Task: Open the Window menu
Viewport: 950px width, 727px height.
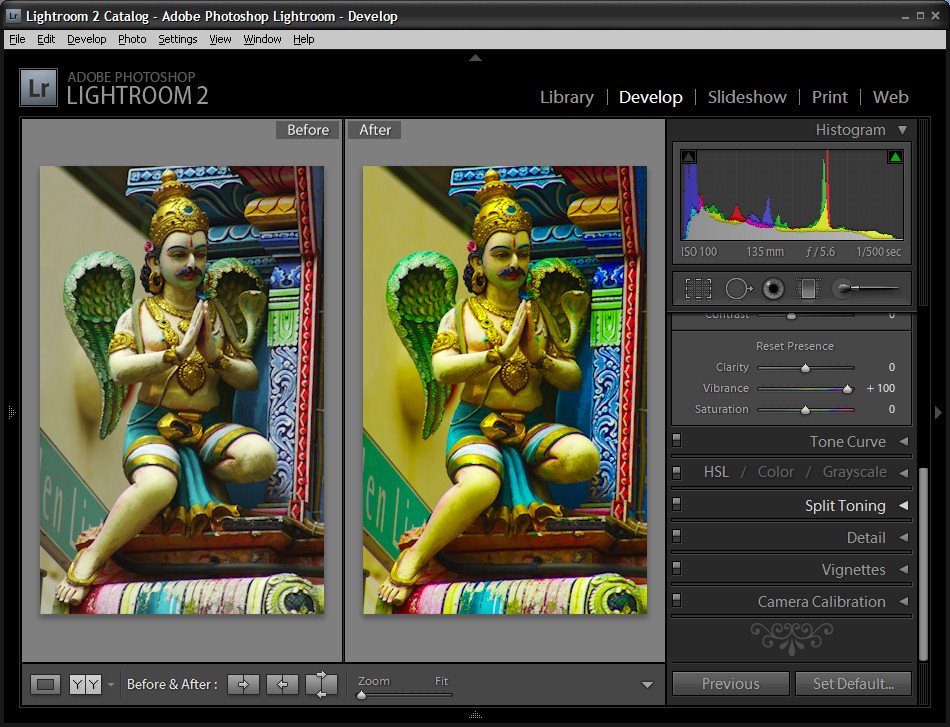Action: point(262,39)
